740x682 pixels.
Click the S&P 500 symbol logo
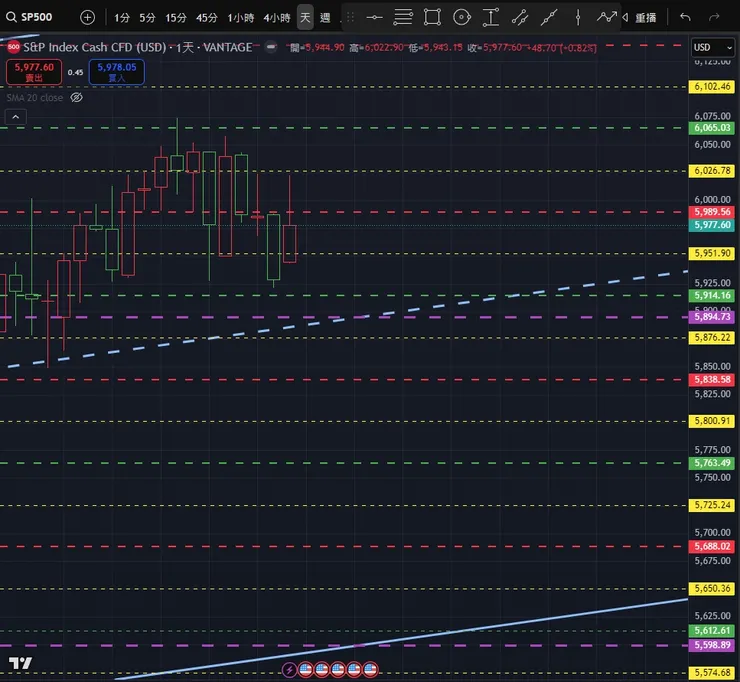14,47
